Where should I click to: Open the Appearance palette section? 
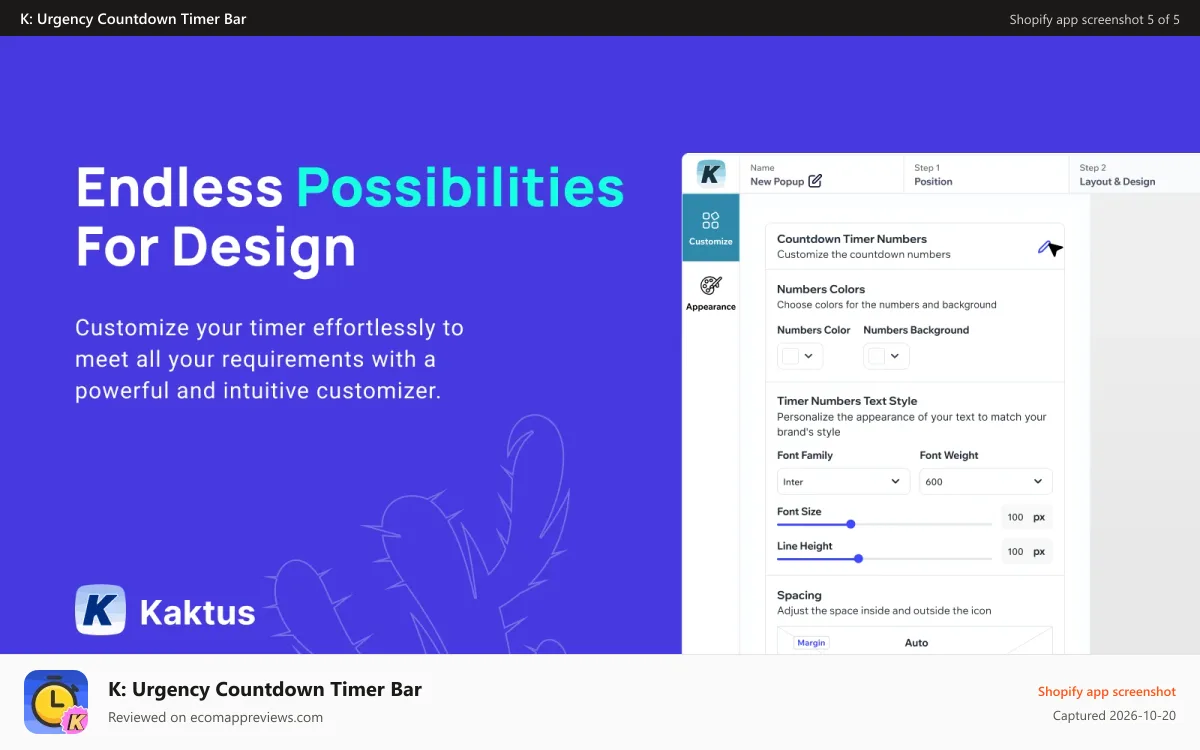(x=711, y=294)
